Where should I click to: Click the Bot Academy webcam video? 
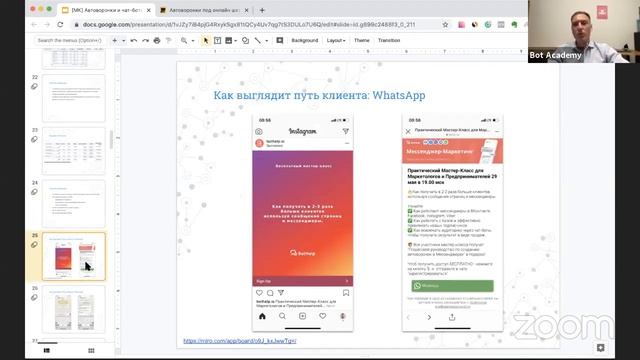tap(584, 31)
